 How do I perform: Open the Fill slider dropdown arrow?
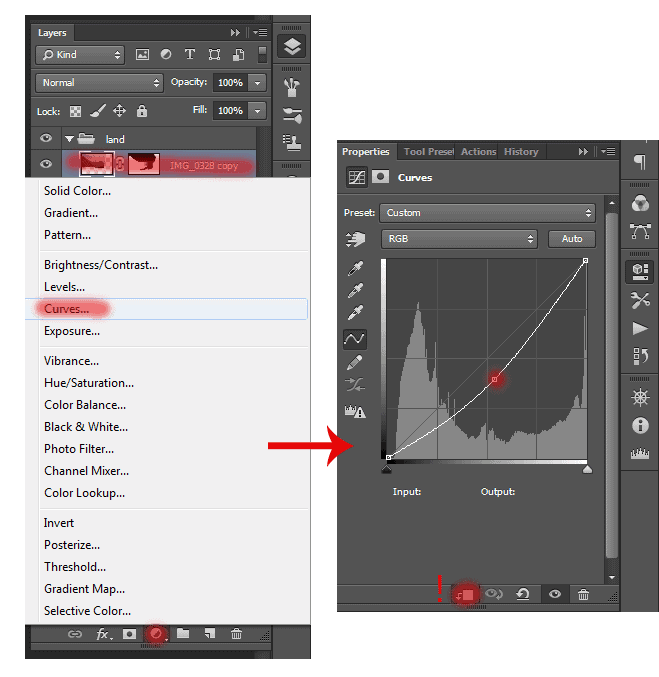(257, 111)
